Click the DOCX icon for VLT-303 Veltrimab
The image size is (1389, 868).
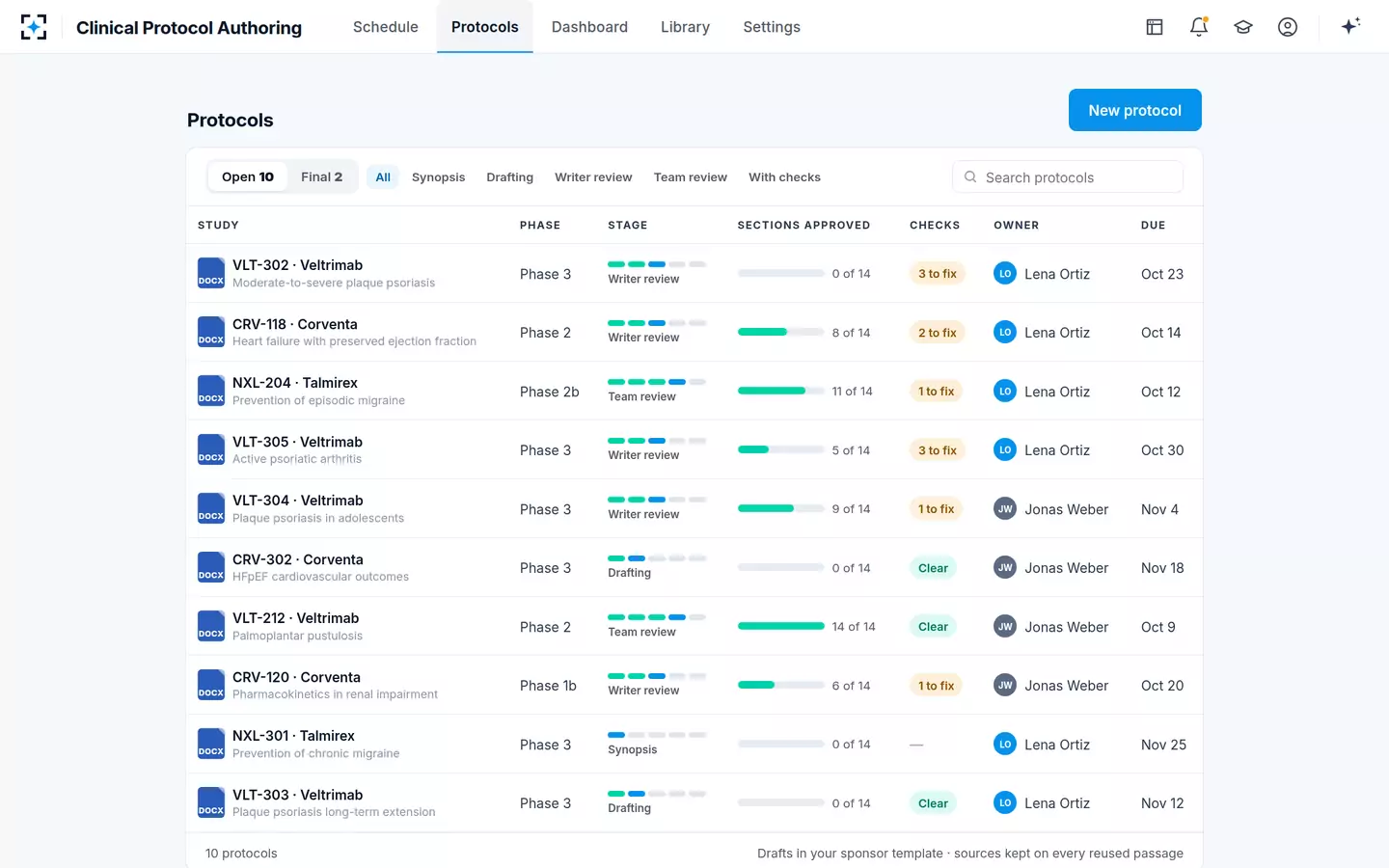tap(211, 802)
